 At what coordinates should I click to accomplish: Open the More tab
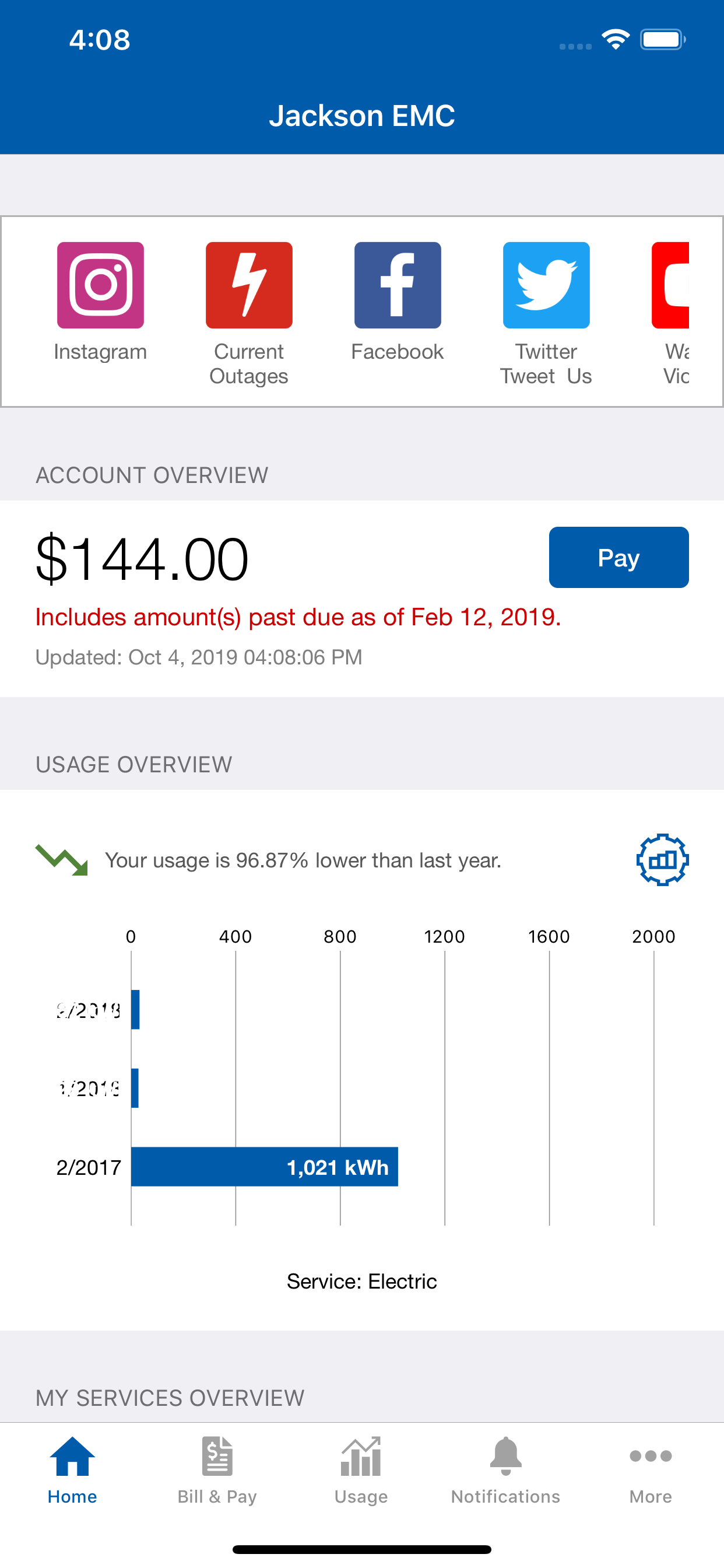pyautogui.click(x=651, y=1468)
